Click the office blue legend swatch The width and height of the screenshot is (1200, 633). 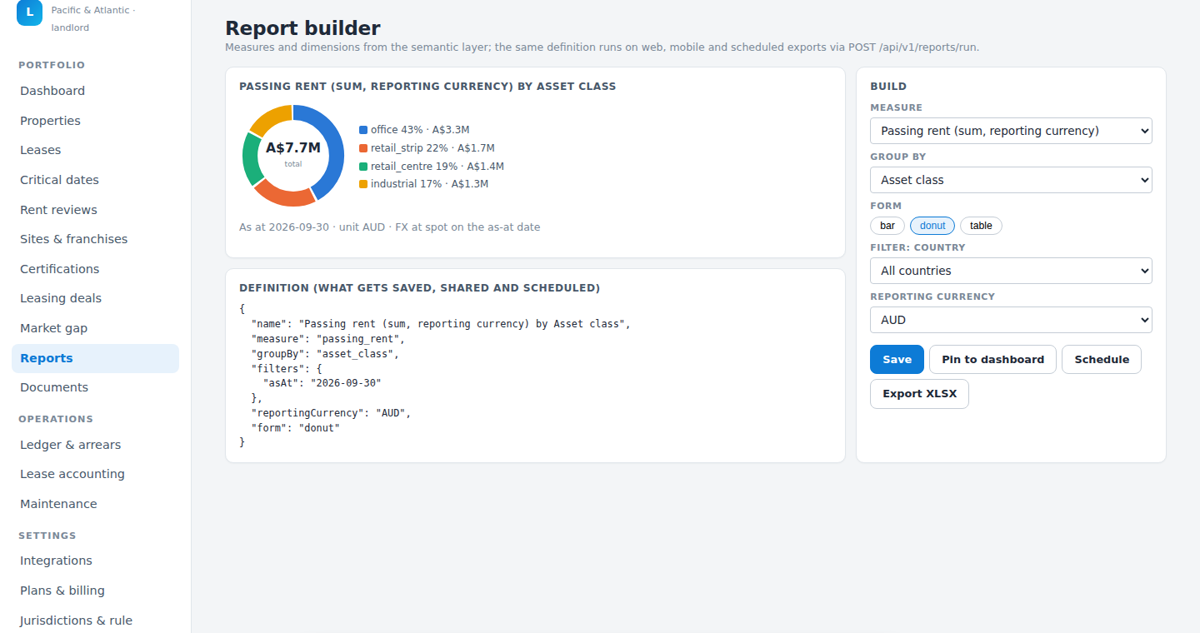coord(363,130)
